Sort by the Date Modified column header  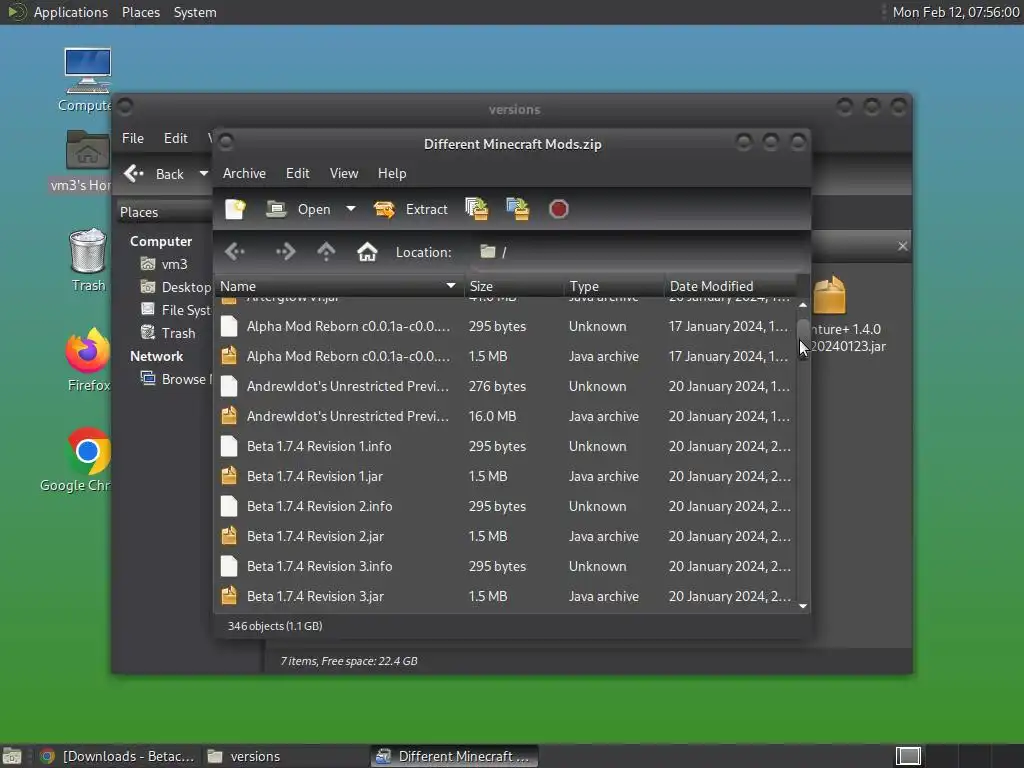pyautogui.click(x=731, y=286)
